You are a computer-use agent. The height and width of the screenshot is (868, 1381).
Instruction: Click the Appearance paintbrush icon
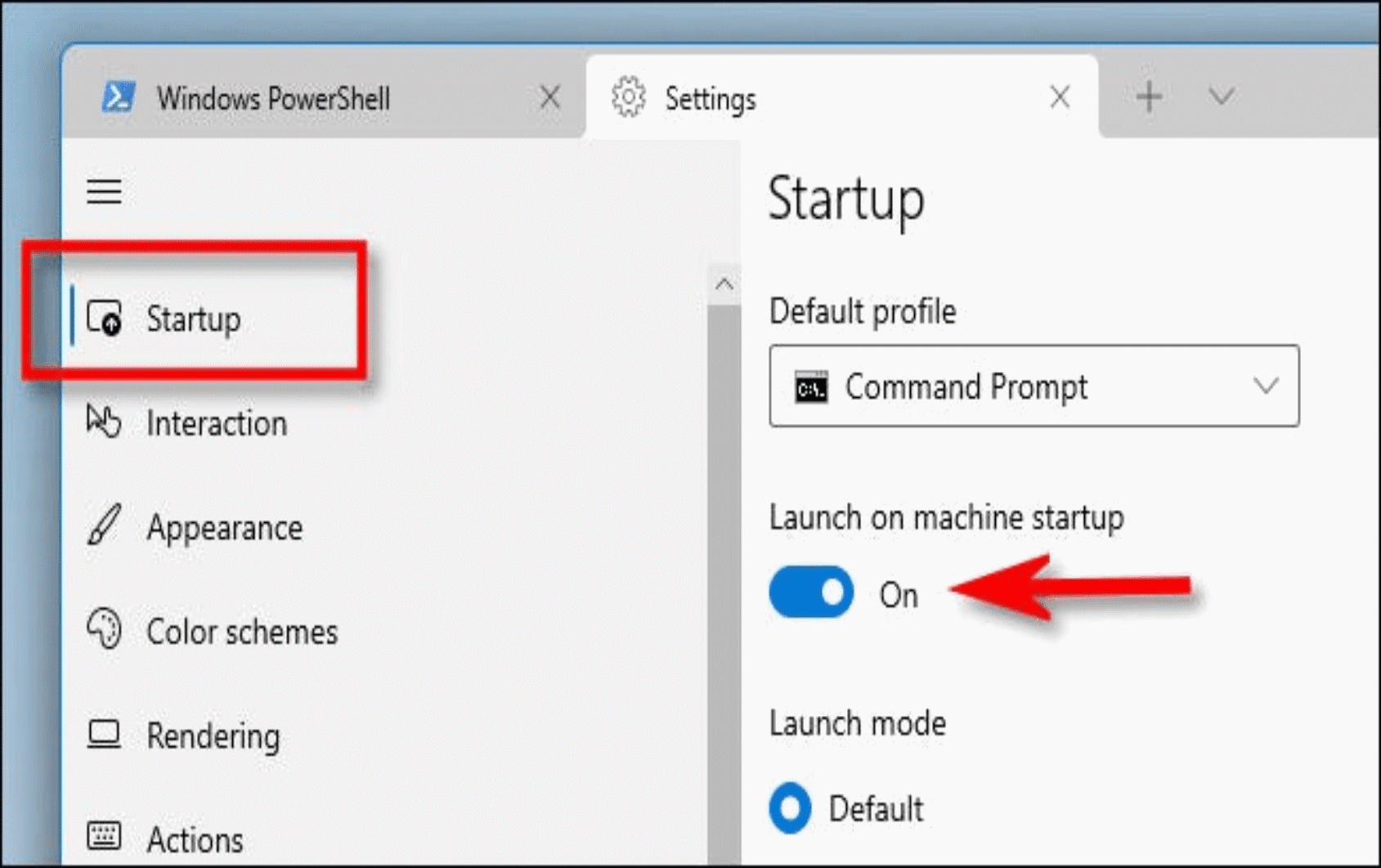point(104,526)
